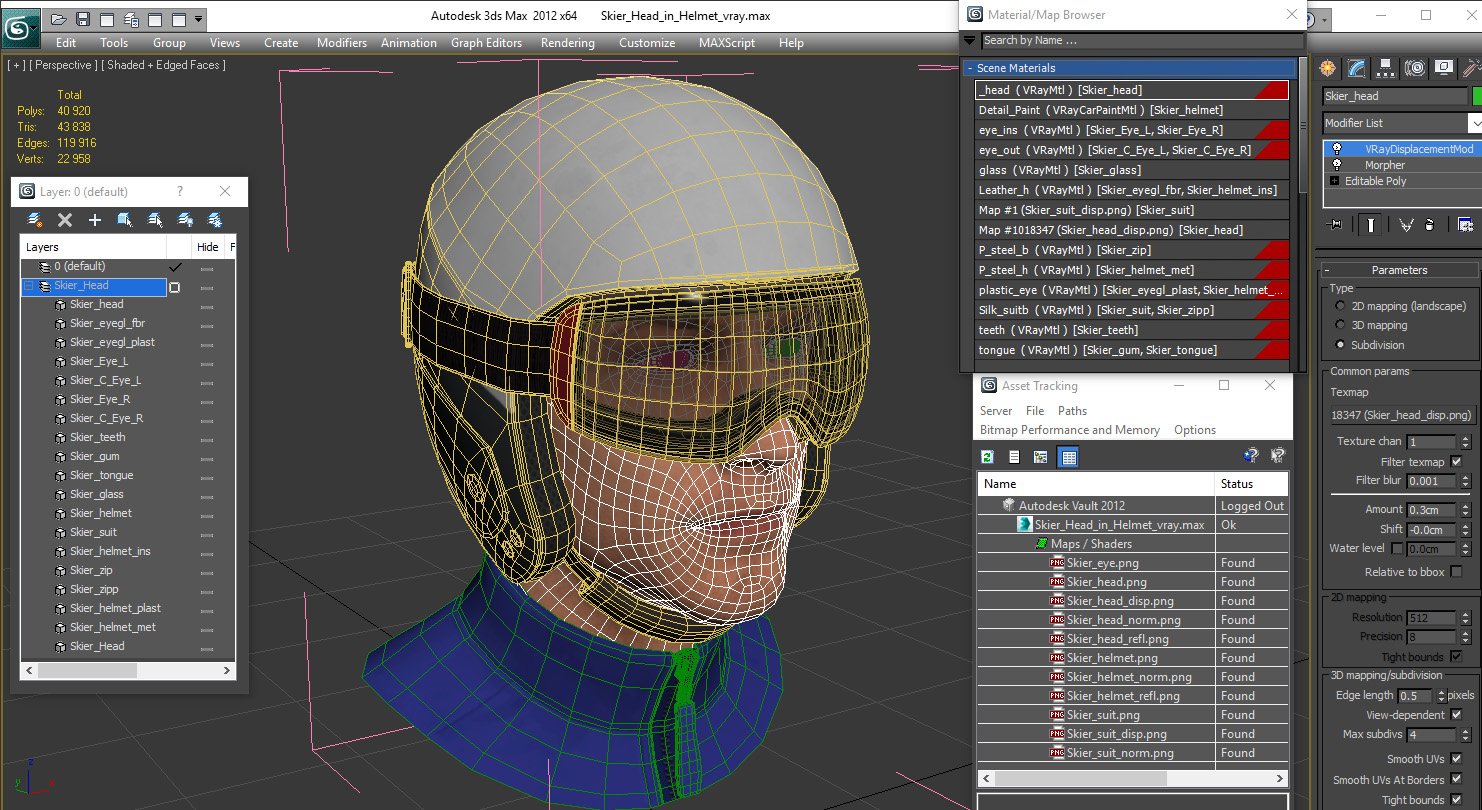Click Configure Modifier Sets icon
This screenshot has height=810, width=1482.
coord(1465,225)
